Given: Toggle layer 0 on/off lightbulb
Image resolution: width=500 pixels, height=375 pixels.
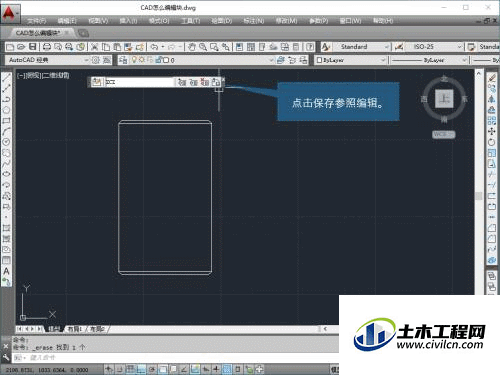Looking at the screenshot, I should [134, 60].
